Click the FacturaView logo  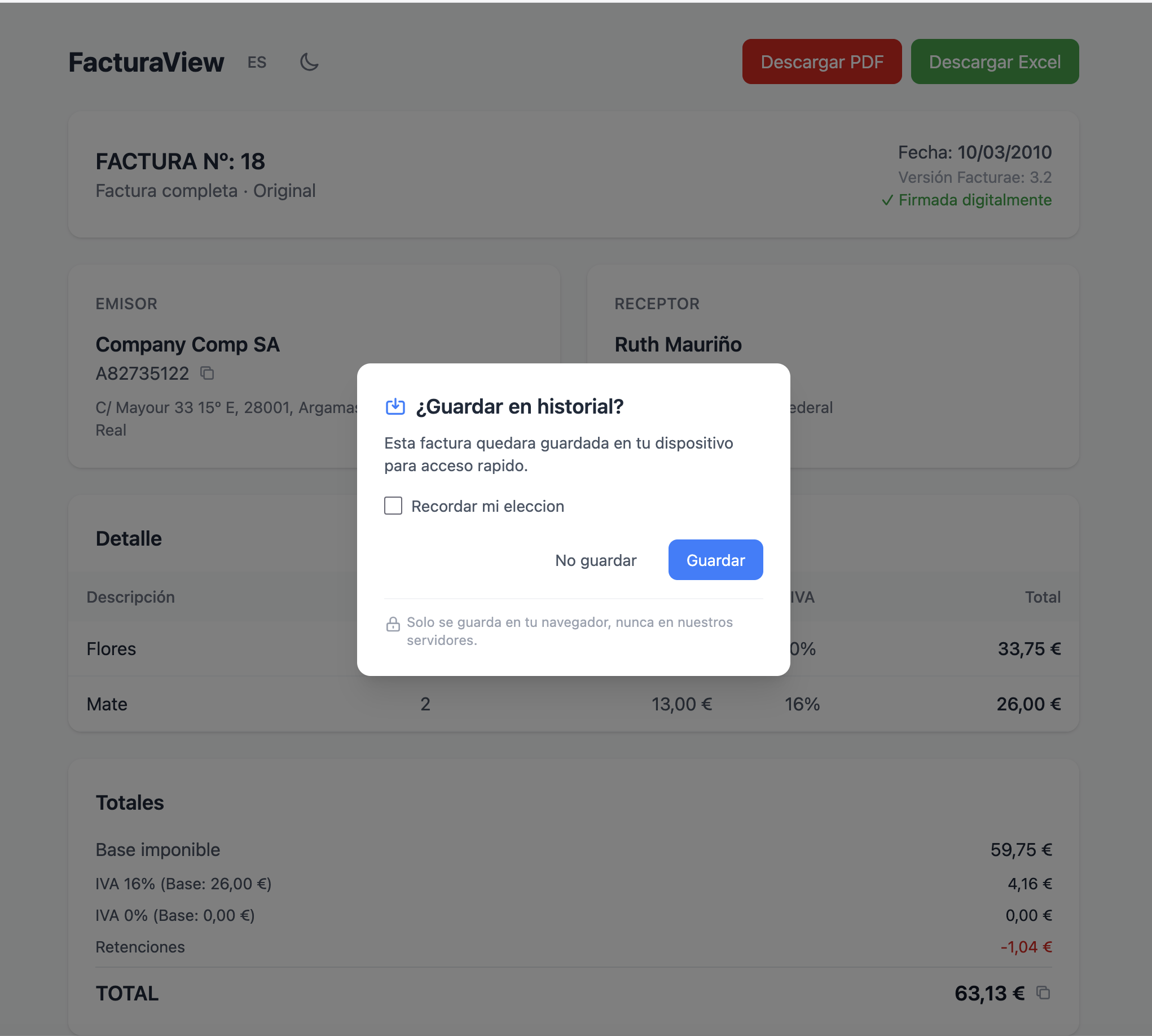click(146, 62)
